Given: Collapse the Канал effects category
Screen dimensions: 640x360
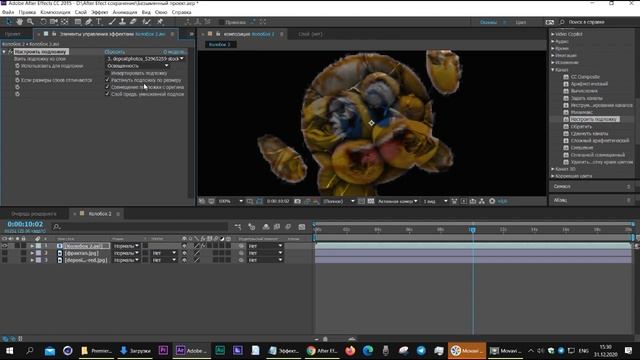Looking at the screenshot, I should coord(553,70).
